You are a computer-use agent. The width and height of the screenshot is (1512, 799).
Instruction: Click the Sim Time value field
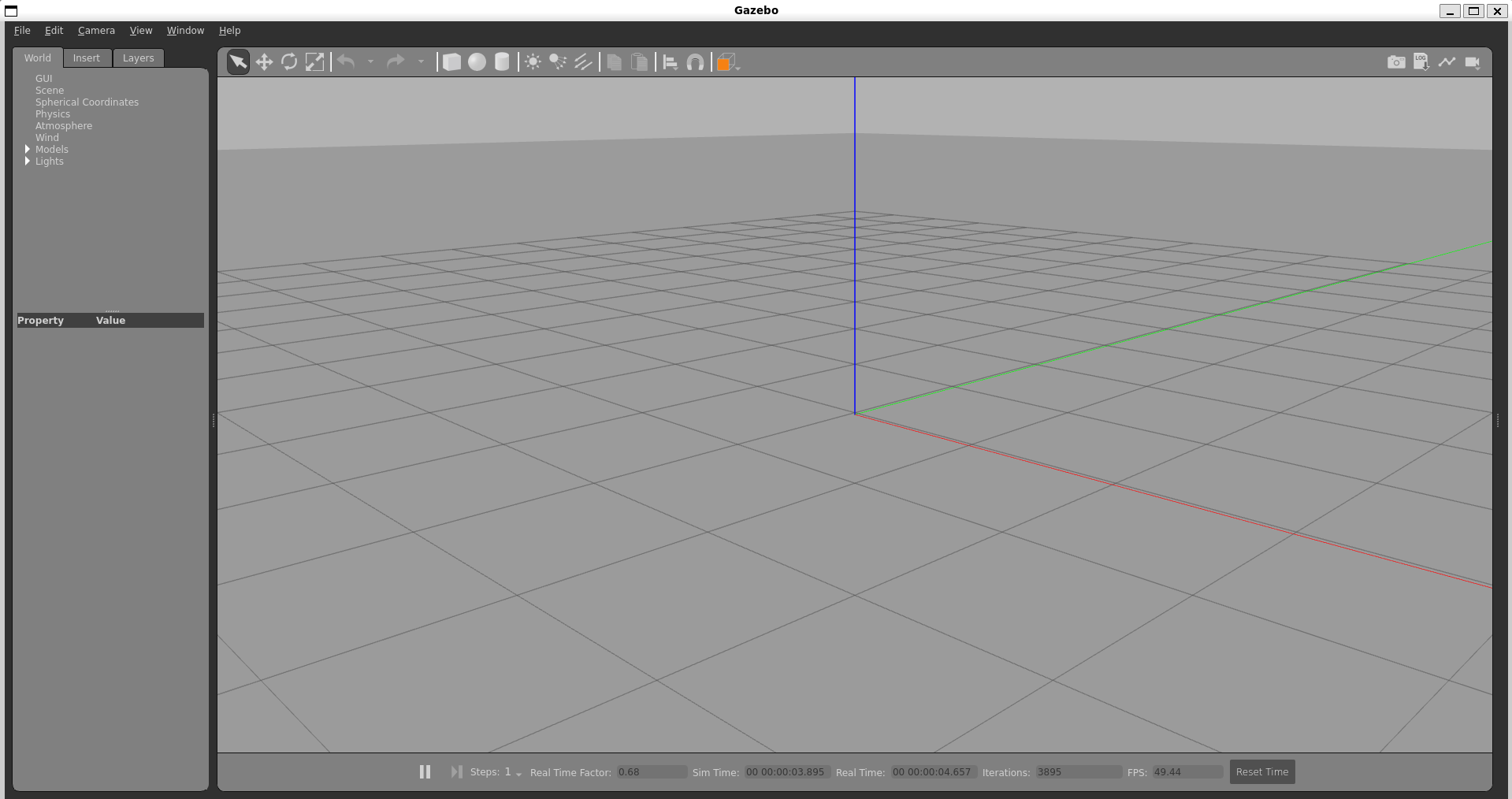tap(786, 772)
